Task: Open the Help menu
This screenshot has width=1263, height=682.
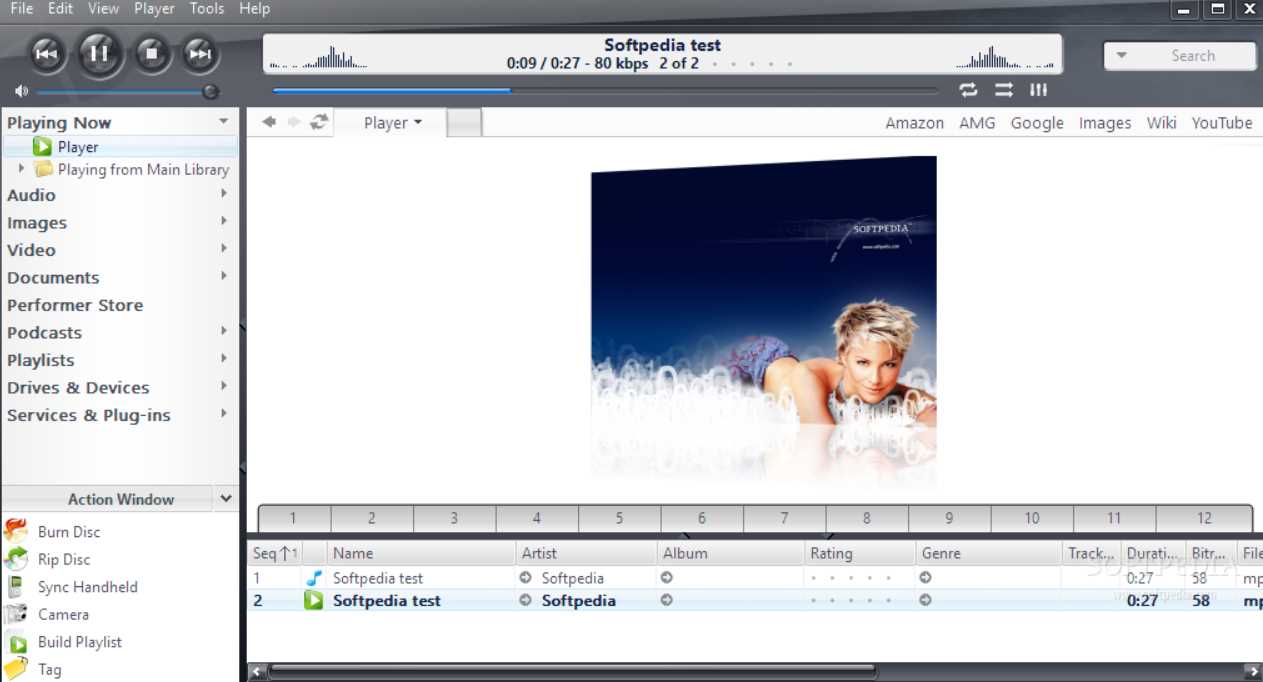Action: coord(254,8)
